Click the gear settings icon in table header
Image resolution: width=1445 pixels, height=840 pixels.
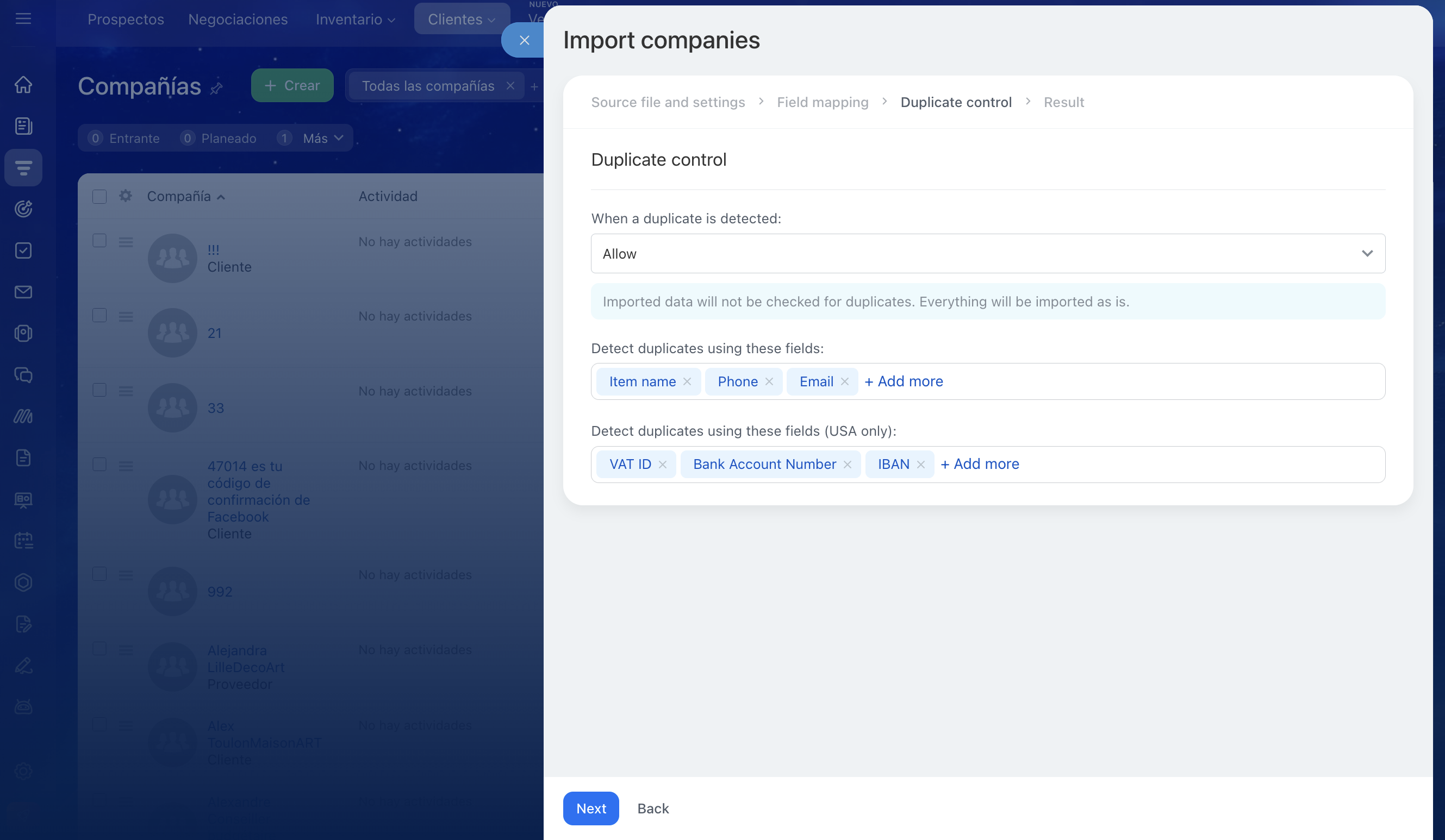(x=126, y=196)
